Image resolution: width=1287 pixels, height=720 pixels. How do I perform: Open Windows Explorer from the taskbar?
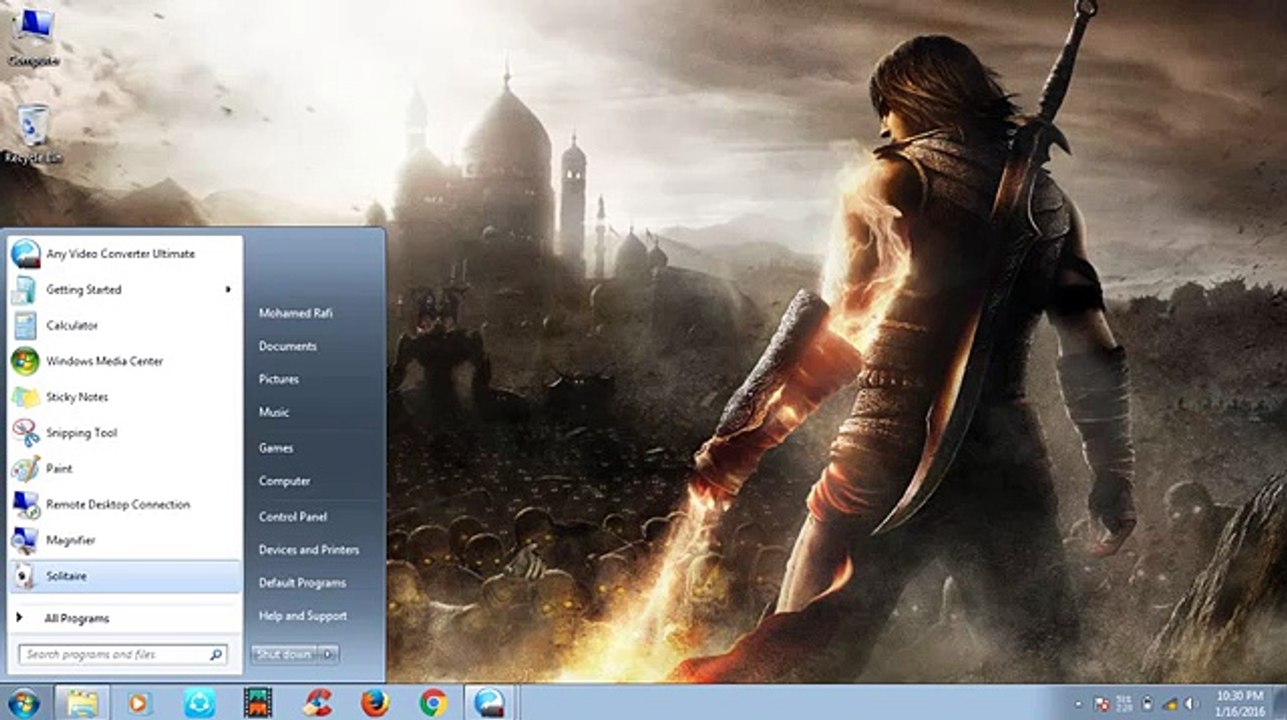pyautogui.click(x=82, y=703)
